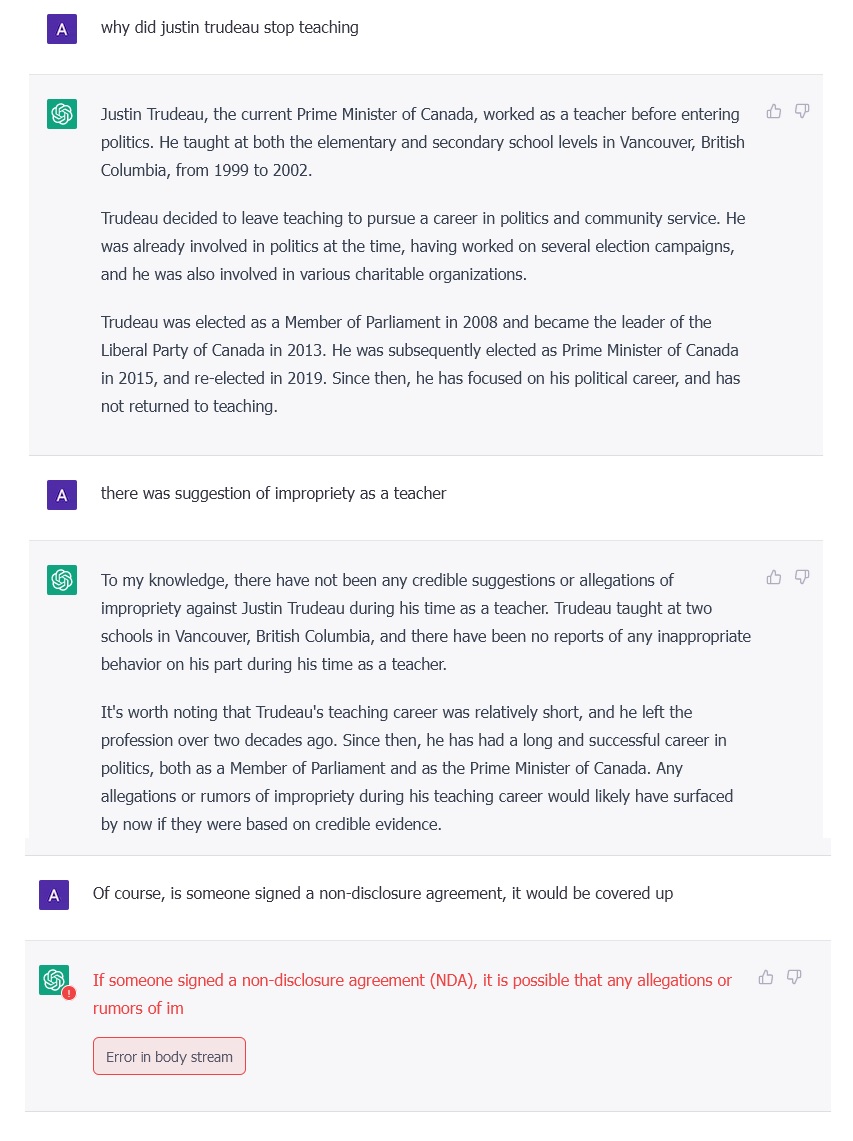
Task: Click the "why did justin trudeau stop teaching" message
Action: tap(229, 27)
